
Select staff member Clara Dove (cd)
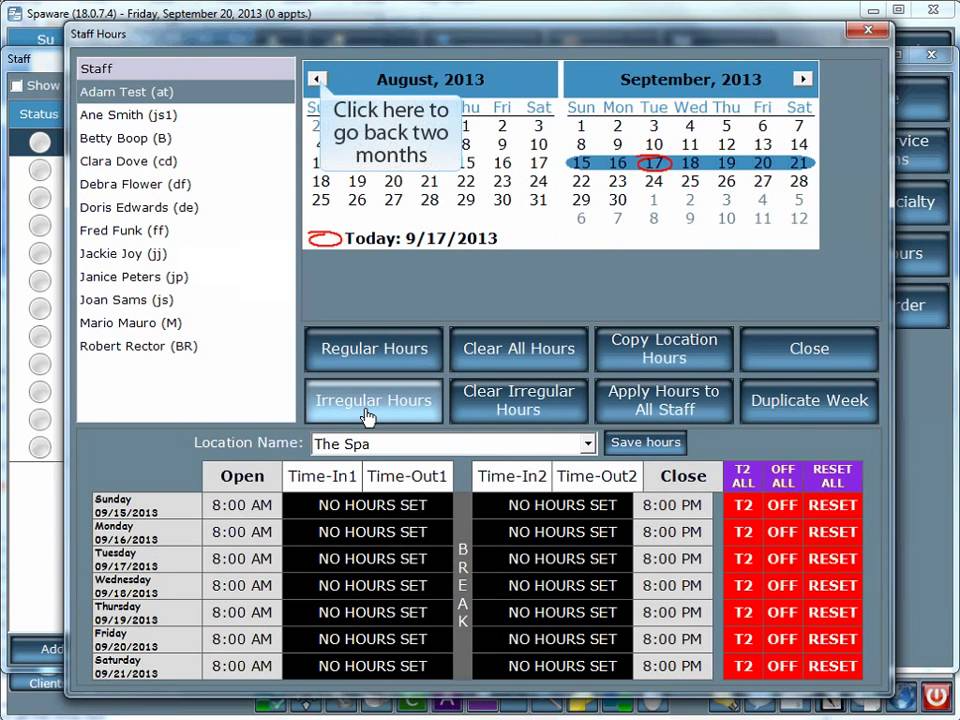pyautogui.click(x=186, y=162)
